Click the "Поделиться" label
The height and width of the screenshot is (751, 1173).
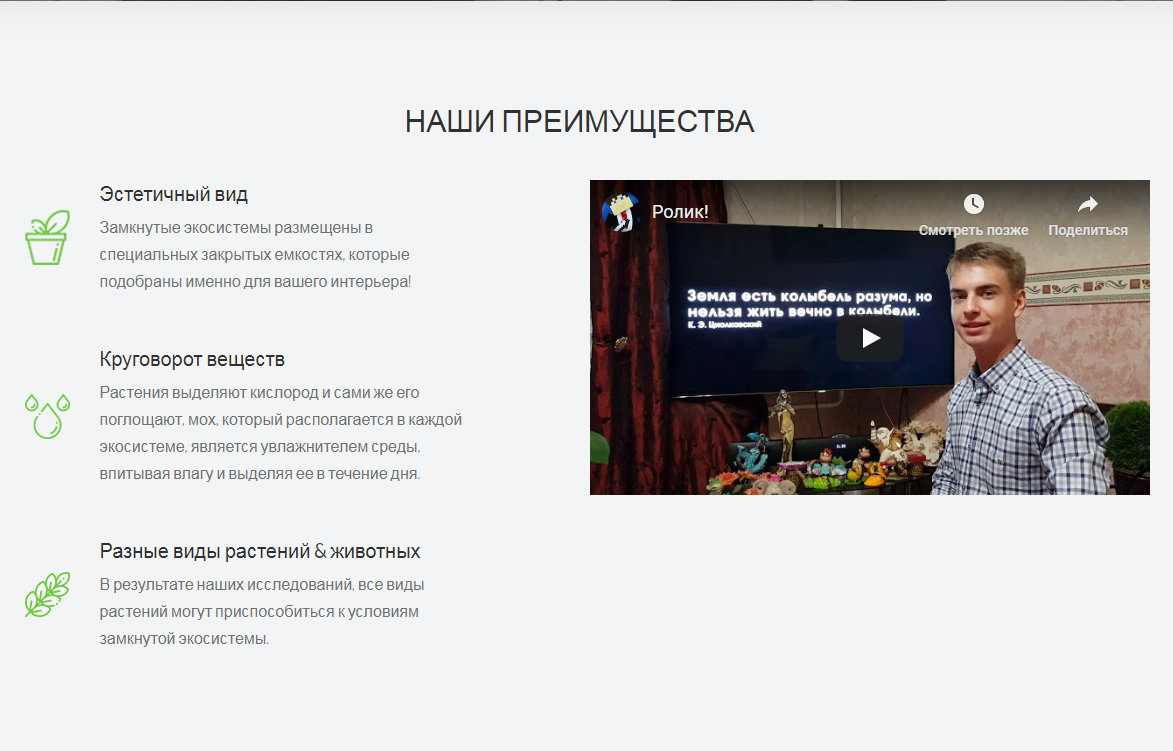[1088, 230]
